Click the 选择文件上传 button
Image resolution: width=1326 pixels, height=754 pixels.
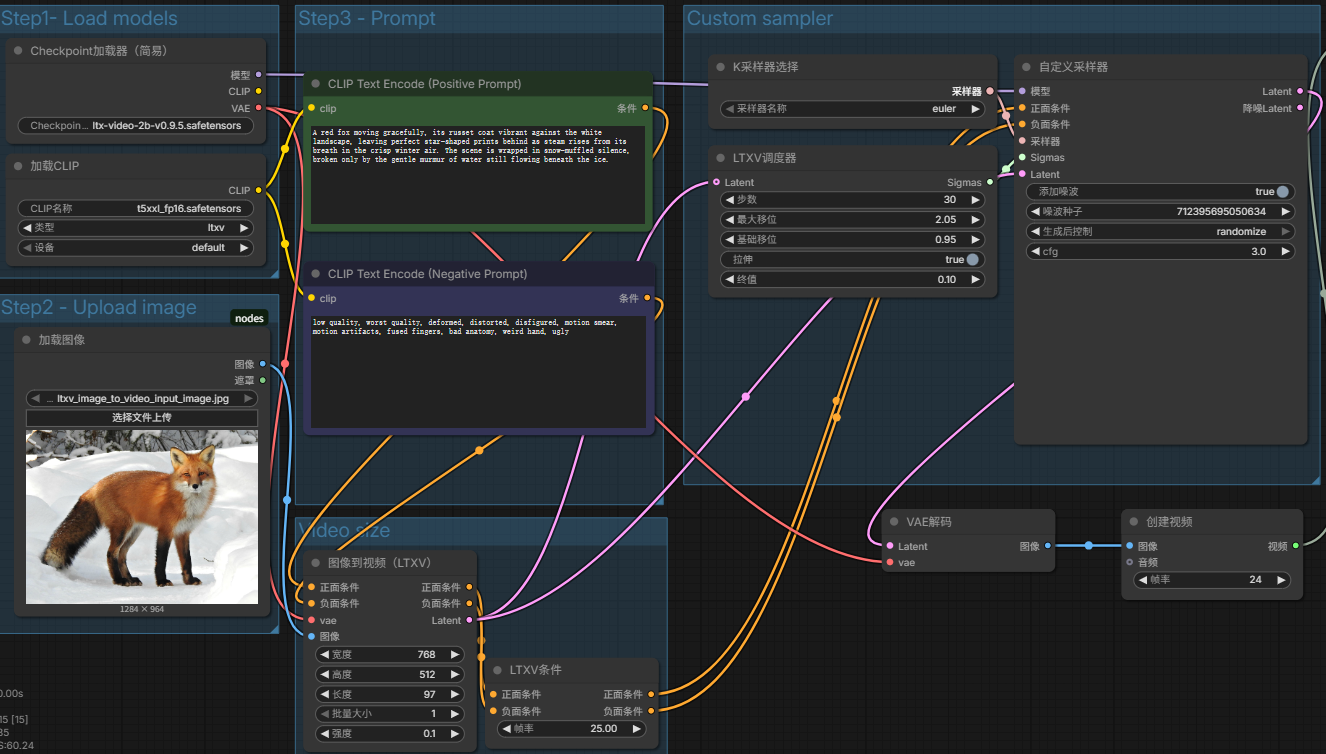click(x=141, y=418)
